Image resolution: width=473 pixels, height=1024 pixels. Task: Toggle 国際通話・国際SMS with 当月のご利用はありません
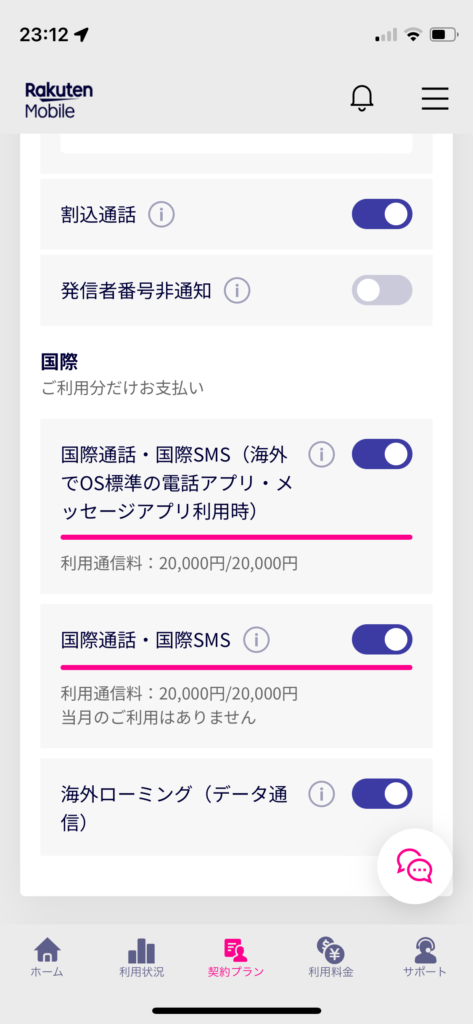[382, 639]
